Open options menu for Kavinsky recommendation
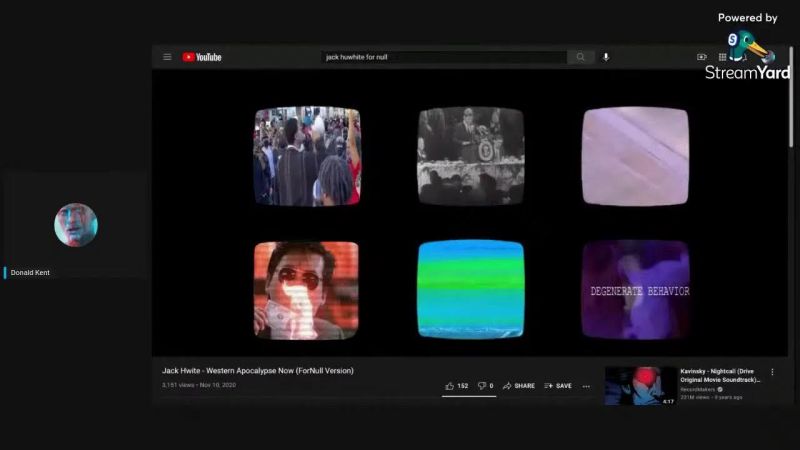 pos(772,372)
